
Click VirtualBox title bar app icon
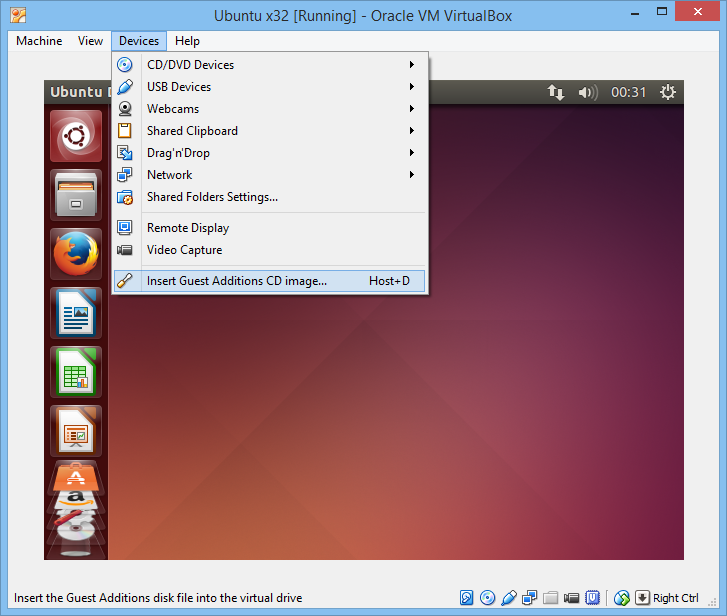coord(19,15)
